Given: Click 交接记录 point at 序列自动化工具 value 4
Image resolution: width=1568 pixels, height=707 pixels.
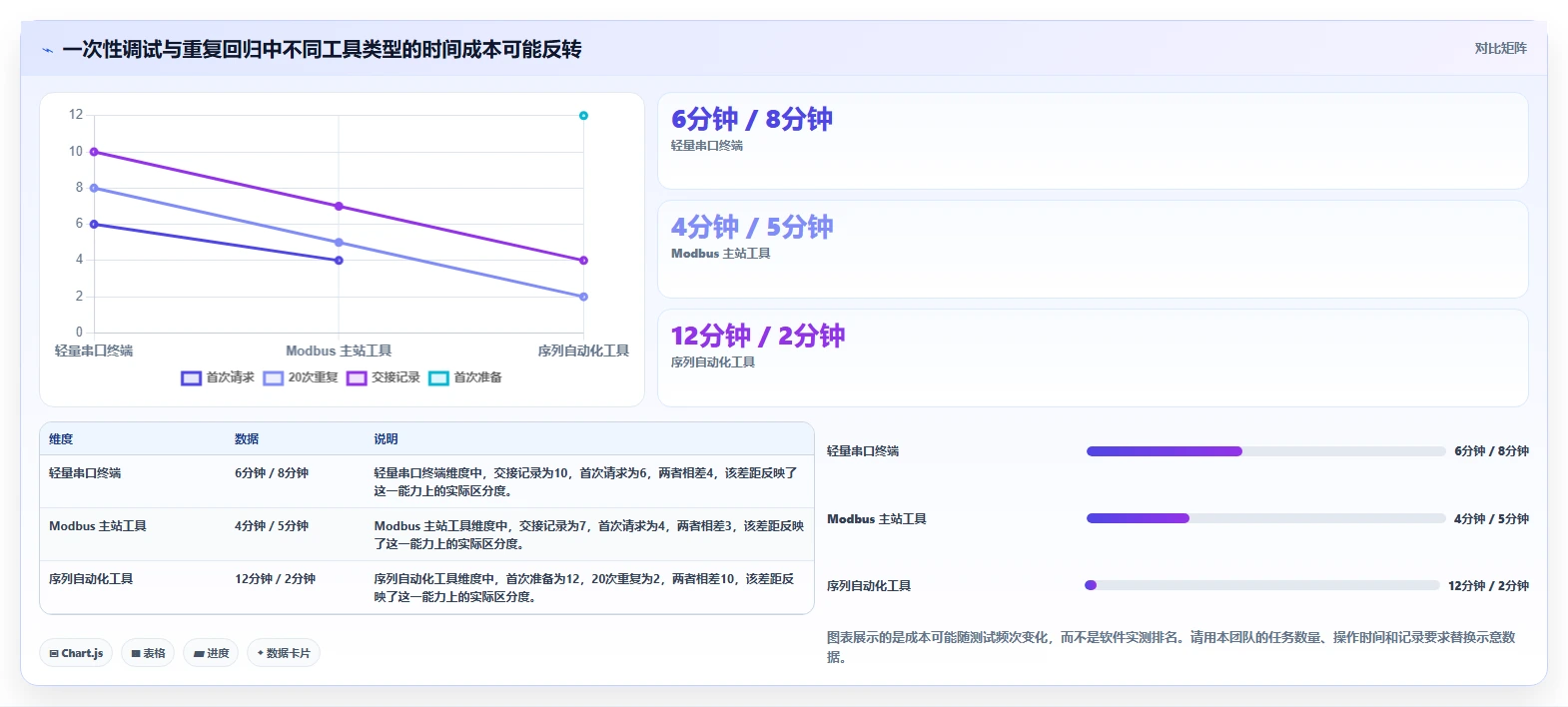Looking at the screenshot, I should pyautogui.click(x=583, y=261).
